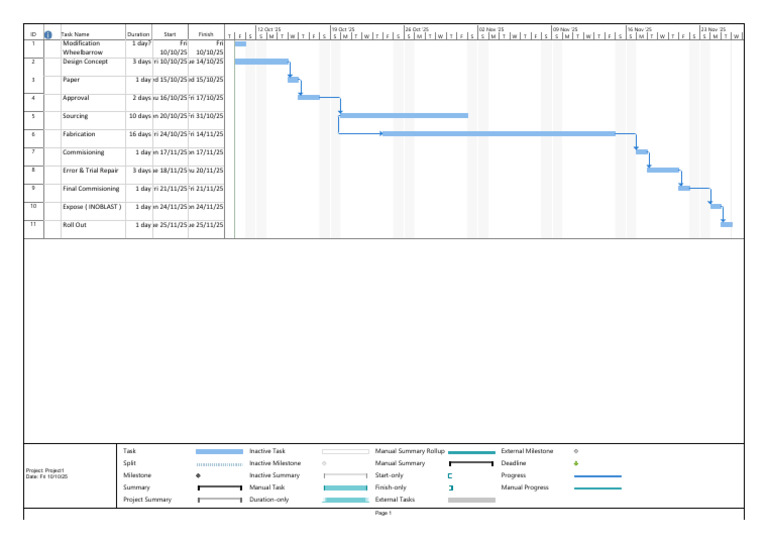Click the Expose ( INOBLAST ) task name

pos(92,207)
